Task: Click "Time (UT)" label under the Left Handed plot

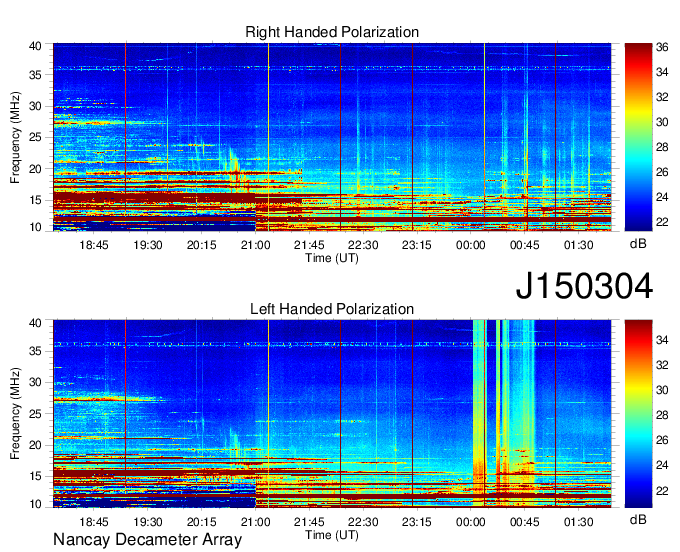Action: pyautogui.click(x=332, y=535)
